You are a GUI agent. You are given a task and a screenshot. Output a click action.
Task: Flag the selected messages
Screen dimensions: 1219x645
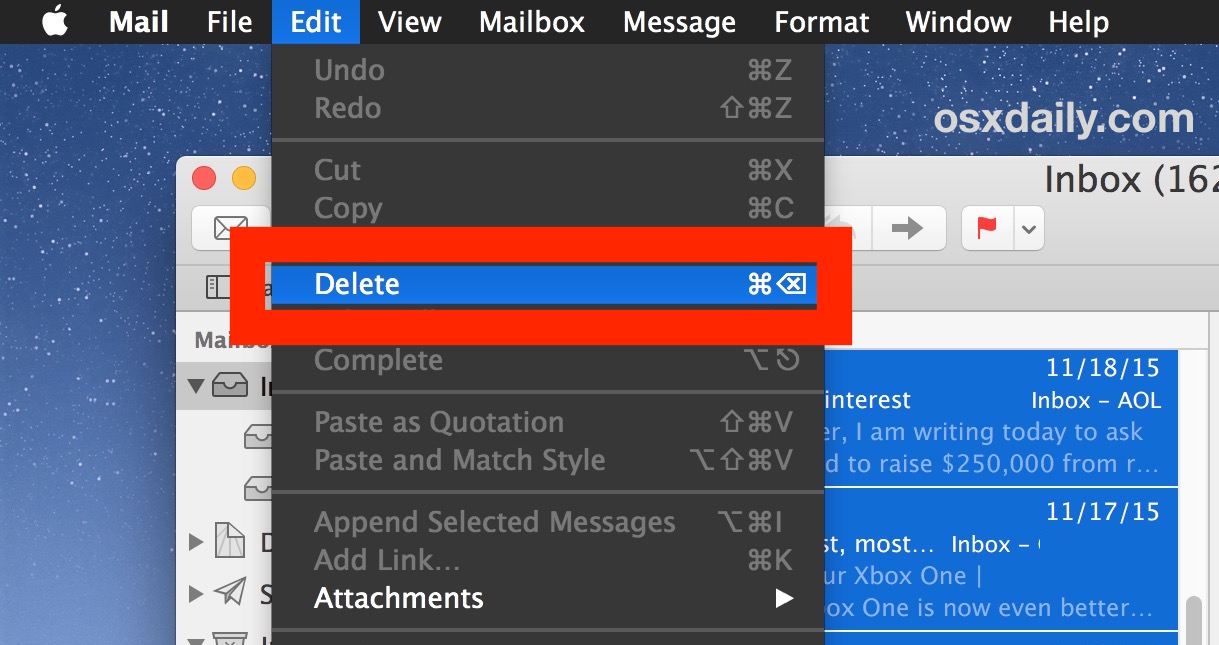click(x=985, y=228)
